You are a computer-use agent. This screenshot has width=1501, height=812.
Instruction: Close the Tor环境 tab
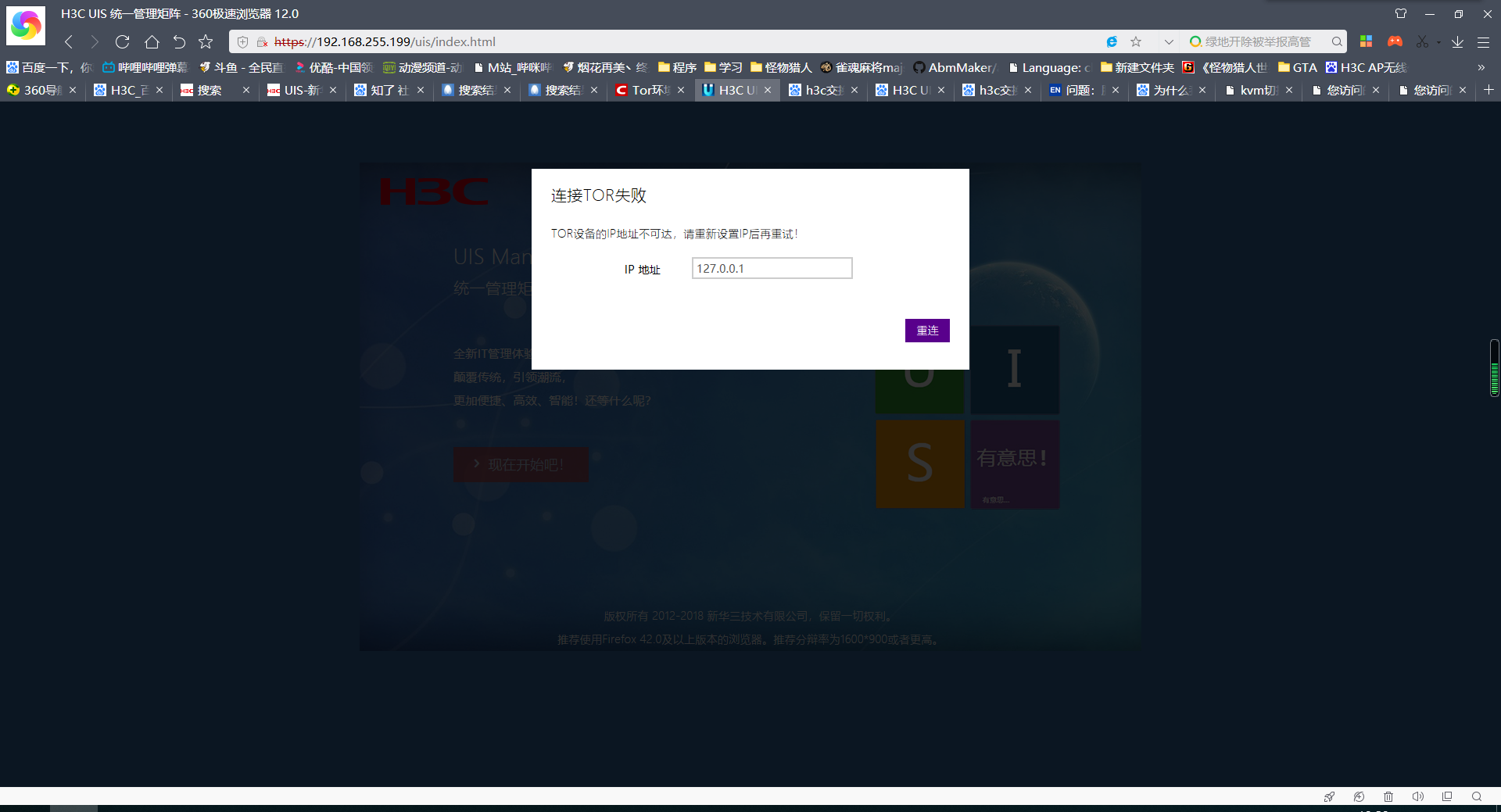pyautogui.click(x=681, y=90)
